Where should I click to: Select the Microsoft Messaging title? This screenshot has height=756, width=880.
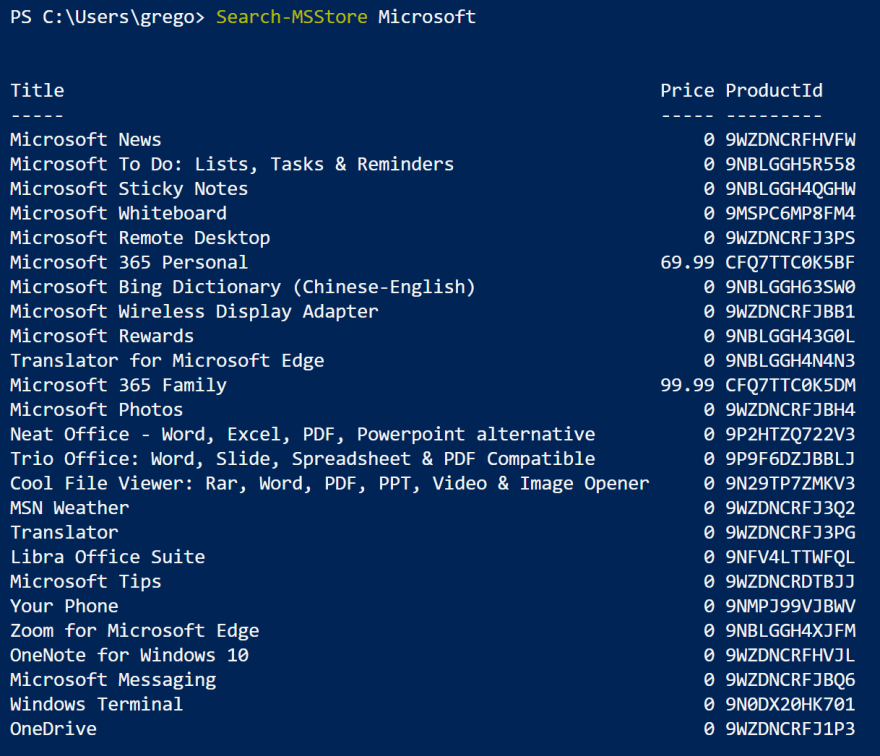[x=113, y=680]
